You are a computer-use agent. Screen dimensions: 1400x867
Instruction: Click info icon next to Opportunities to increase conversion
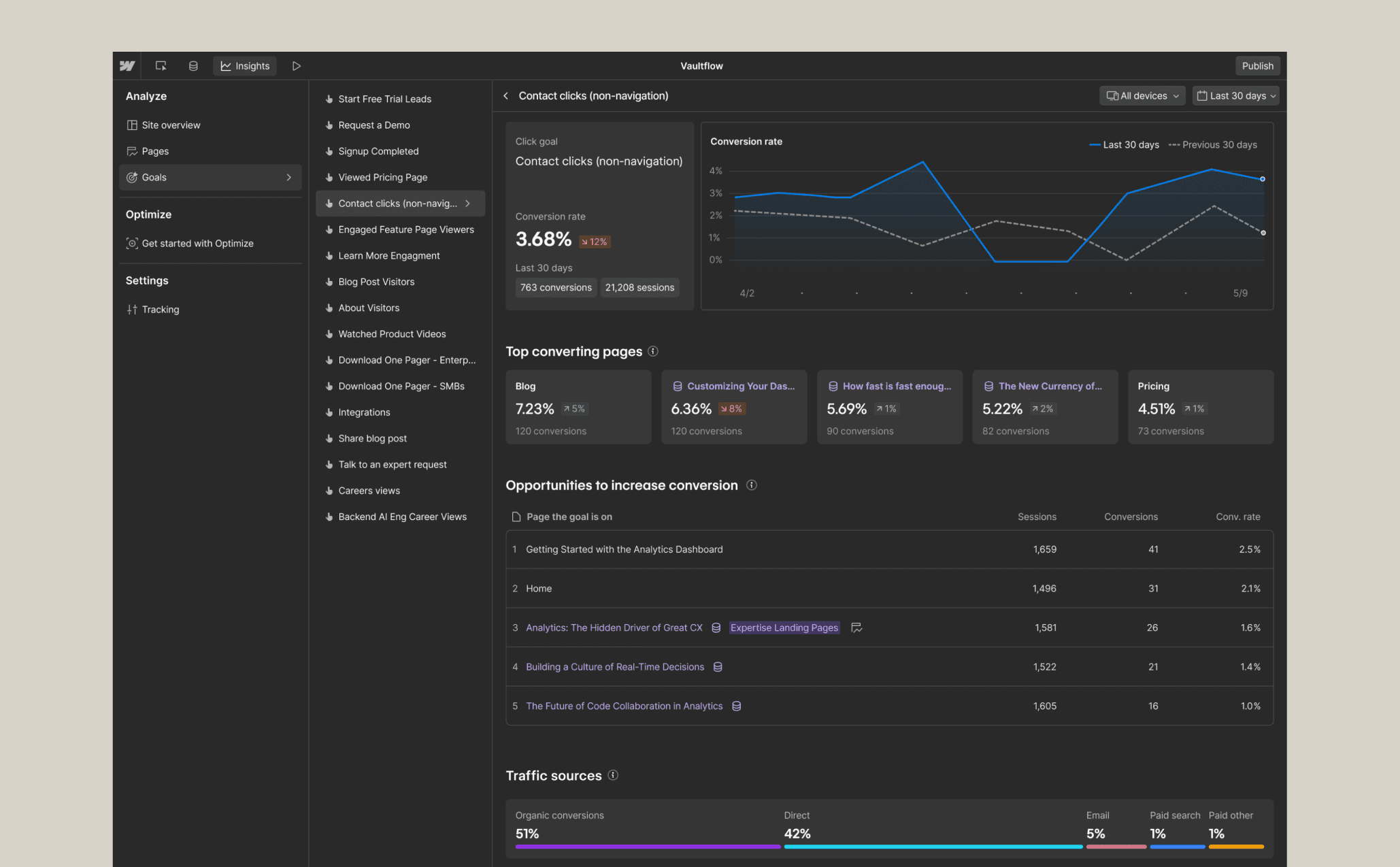point(752,485)
